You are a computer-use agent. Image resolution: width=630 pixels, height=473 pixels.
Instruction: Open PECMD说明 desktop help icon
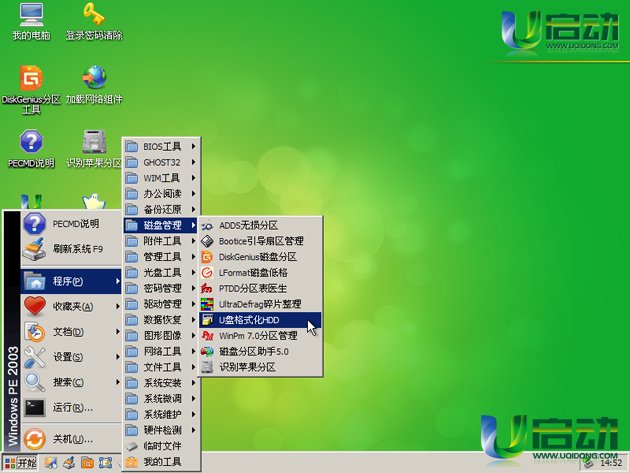coord(31,149)
